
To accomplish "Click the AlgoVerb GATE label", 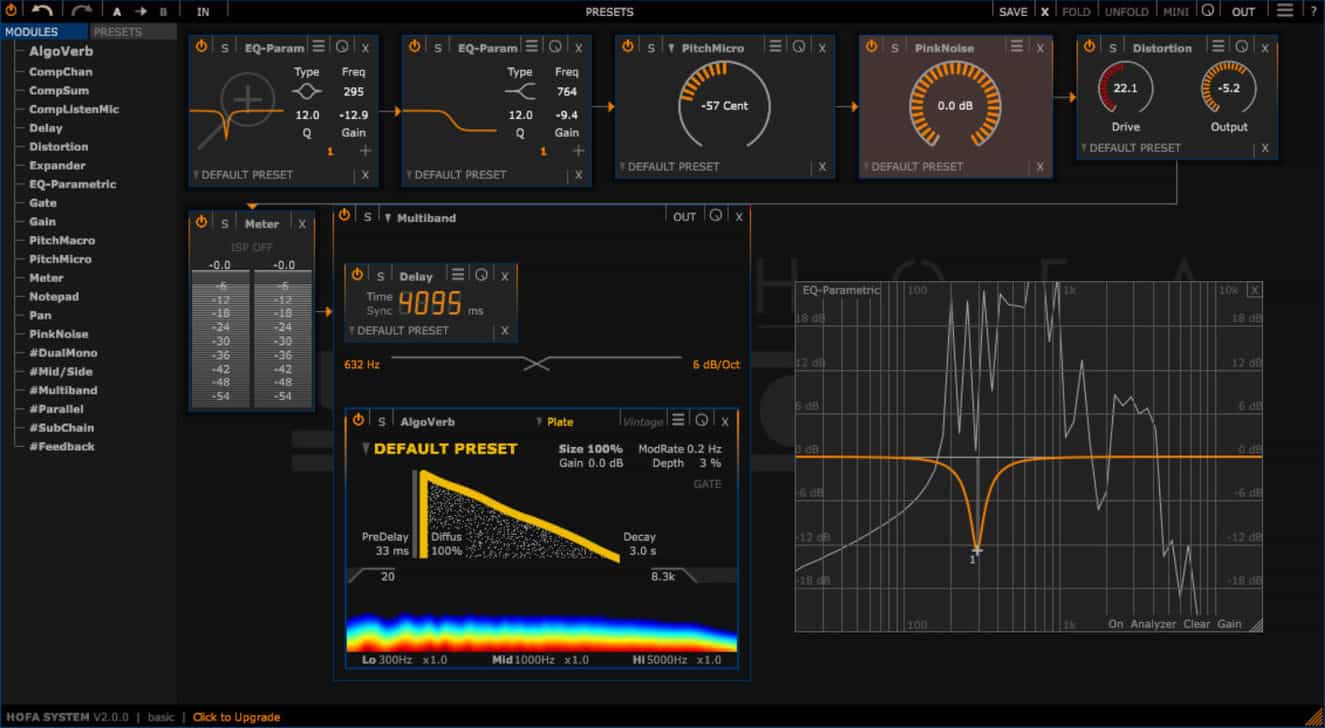I will coord(707,484).
